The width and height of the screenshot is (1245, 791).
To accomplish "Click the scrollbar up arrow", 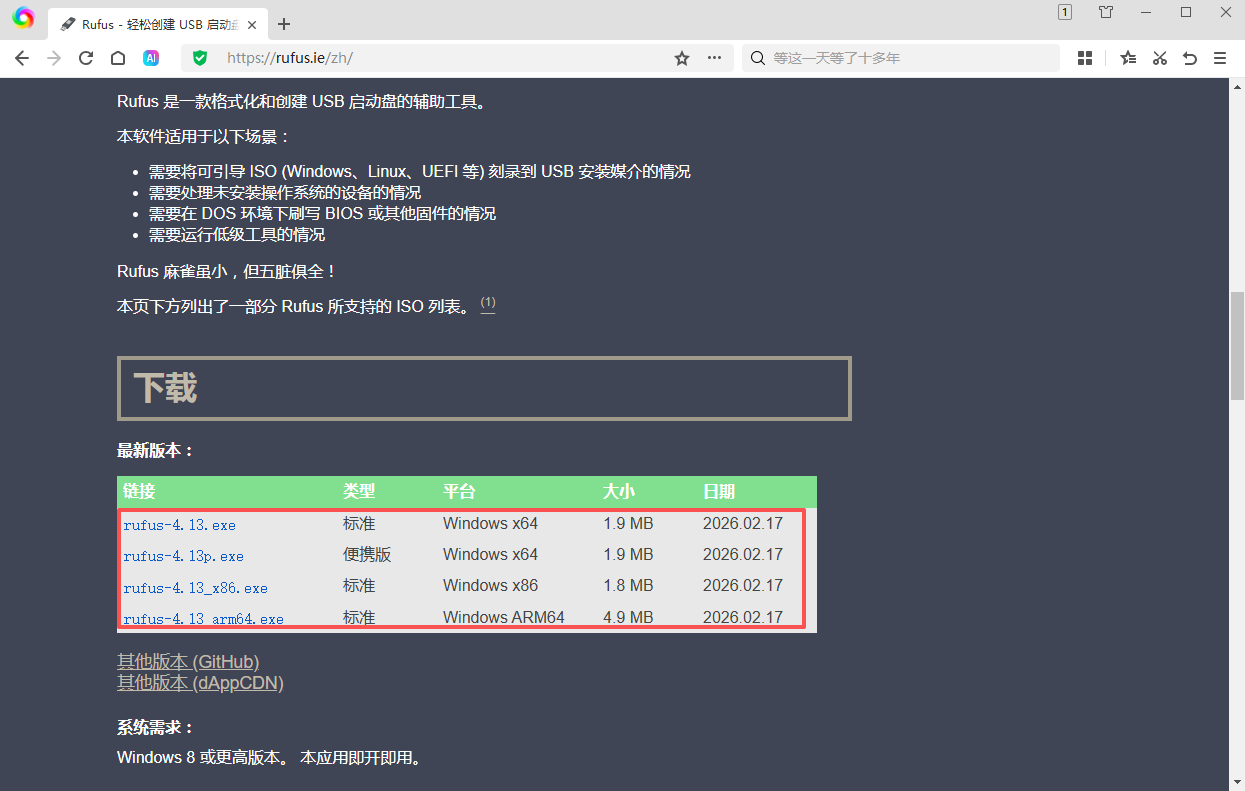I will click(1237, 86).
